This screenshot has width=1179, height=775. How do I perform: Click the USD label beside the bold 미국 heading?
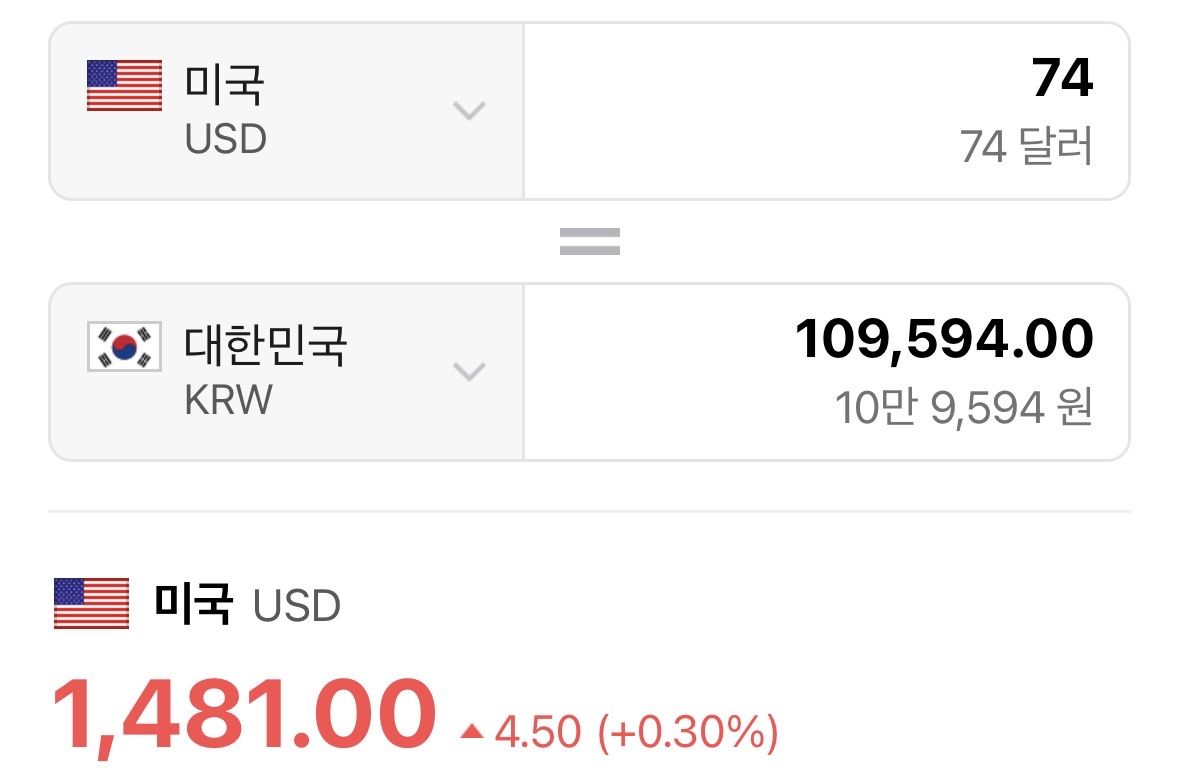297,606
